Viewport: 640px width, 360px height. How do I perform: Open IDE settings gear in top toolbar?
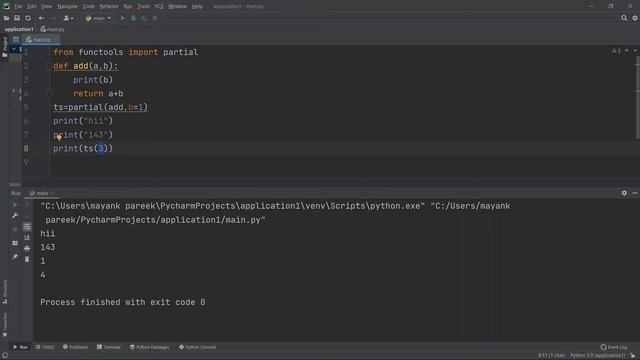pos(635,18)
